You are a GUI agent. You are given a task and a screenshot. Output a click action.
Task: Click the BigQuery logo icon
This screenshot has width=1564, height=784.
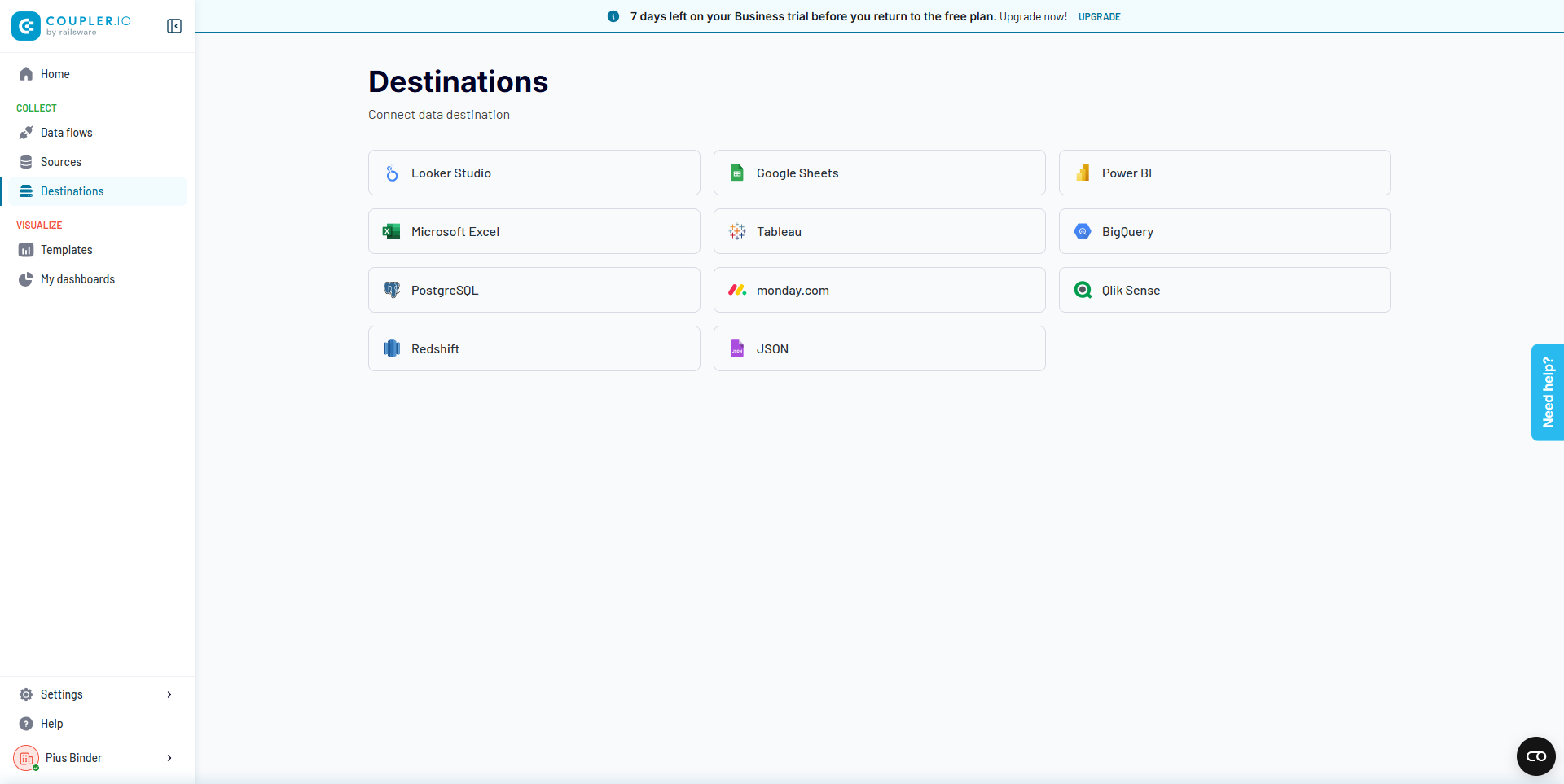1083,231
